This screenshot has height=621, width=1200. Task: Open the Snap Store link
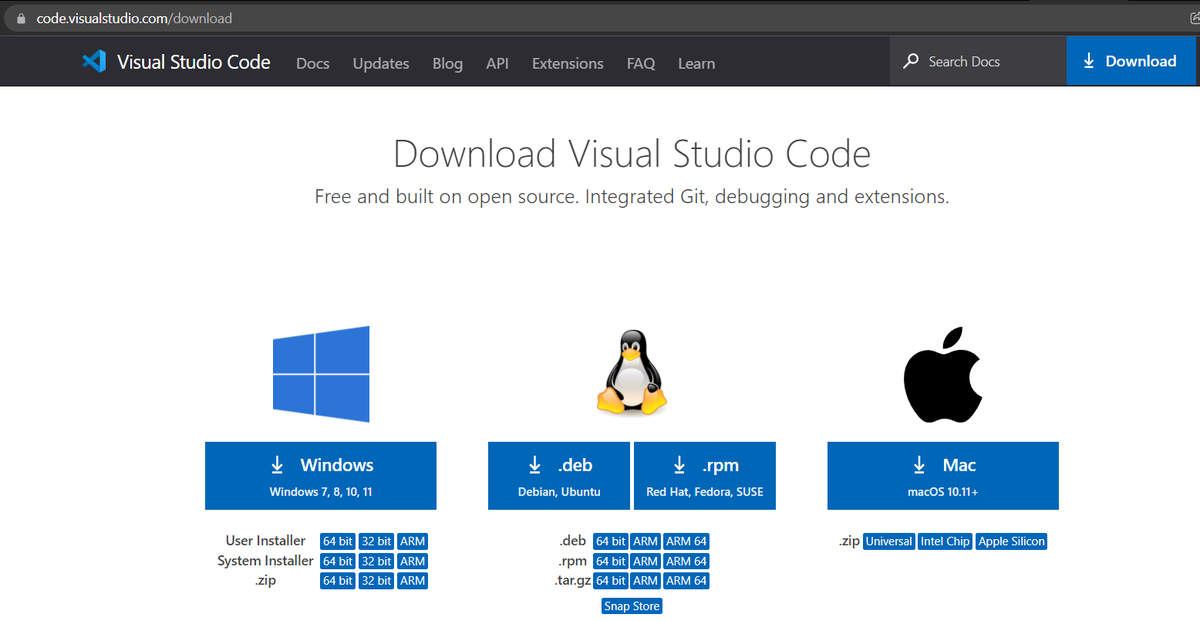[x=632, y=606]
